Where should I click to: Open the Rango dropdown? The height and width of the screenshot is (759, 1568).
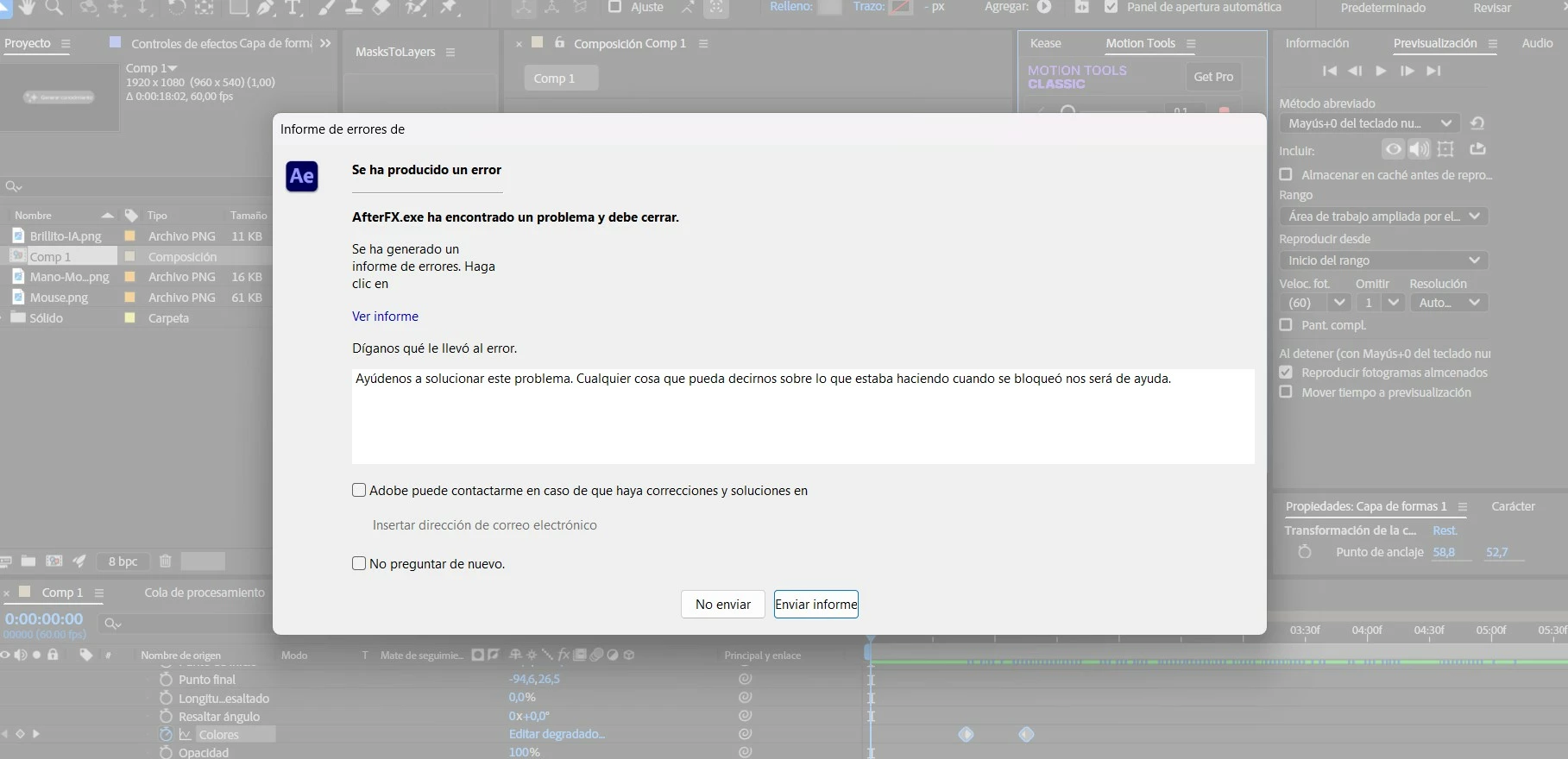click(1383, 216)
